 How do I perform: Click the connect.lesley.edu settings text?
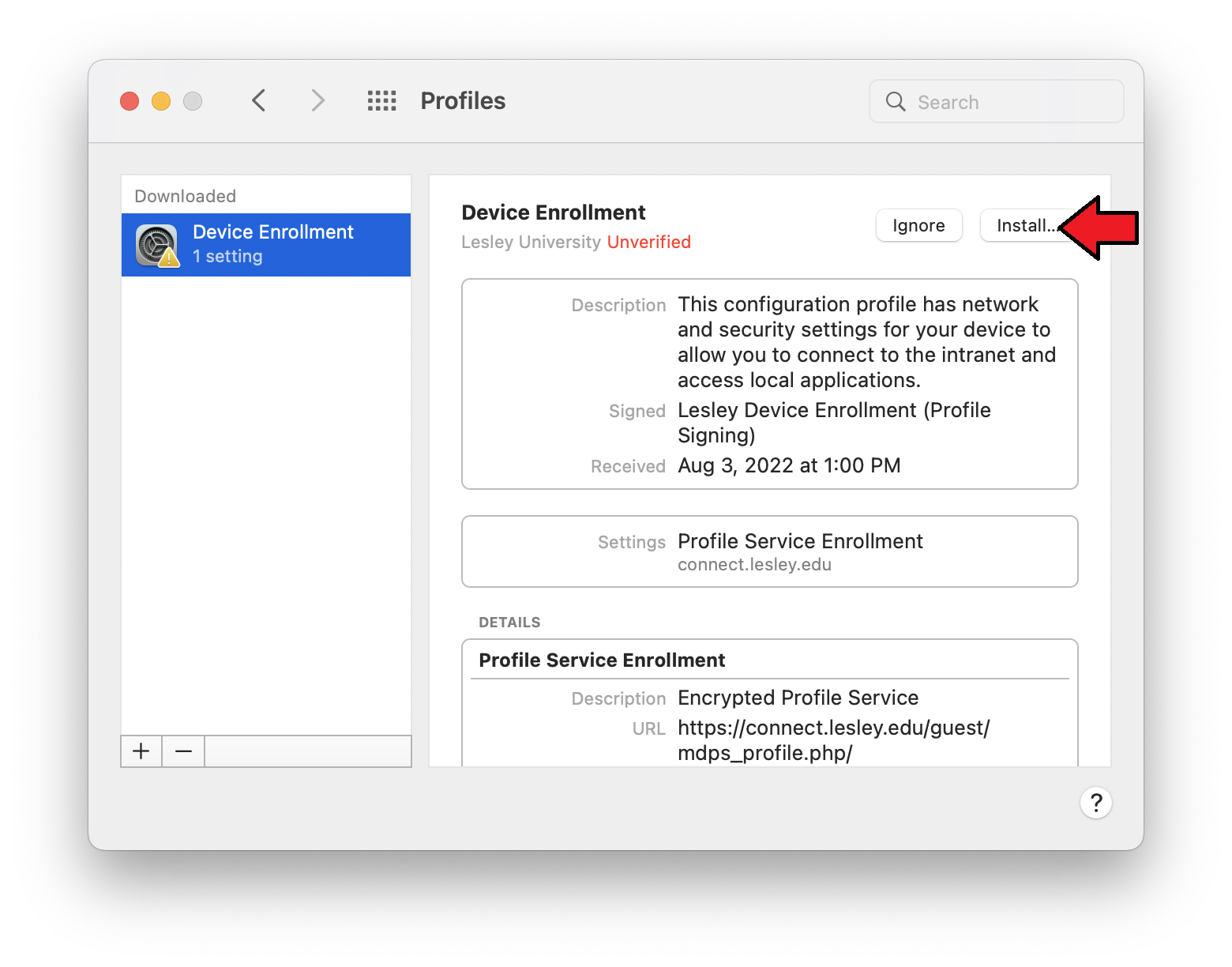pos(754,564)
